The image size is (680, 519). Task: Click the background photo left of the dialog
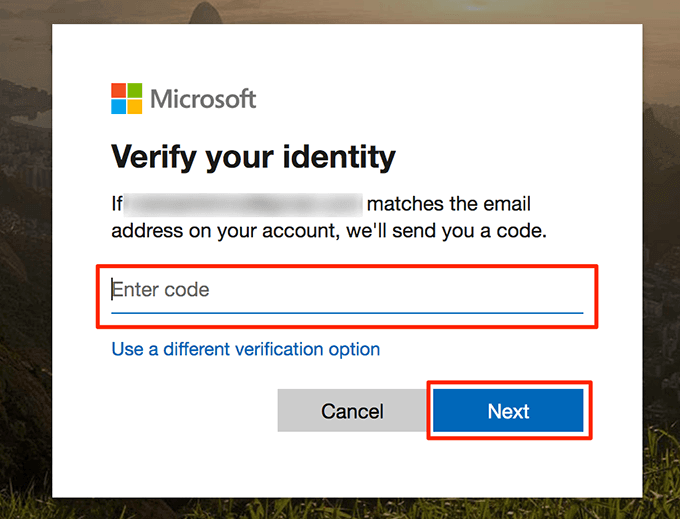coord(25,260)
